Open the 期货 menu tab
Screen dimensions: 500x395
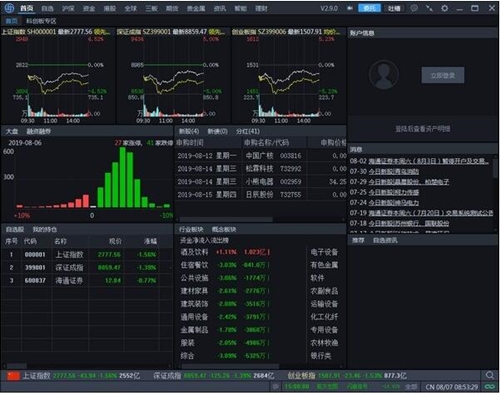[172, 8]
